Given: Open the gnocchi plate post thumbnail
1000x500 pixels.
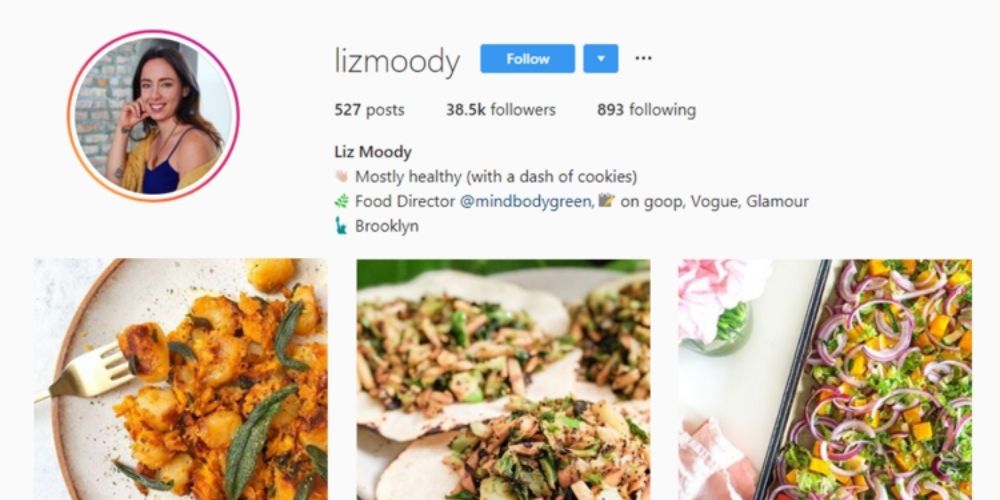Looking at the screenshot, I should click(180, 379).
